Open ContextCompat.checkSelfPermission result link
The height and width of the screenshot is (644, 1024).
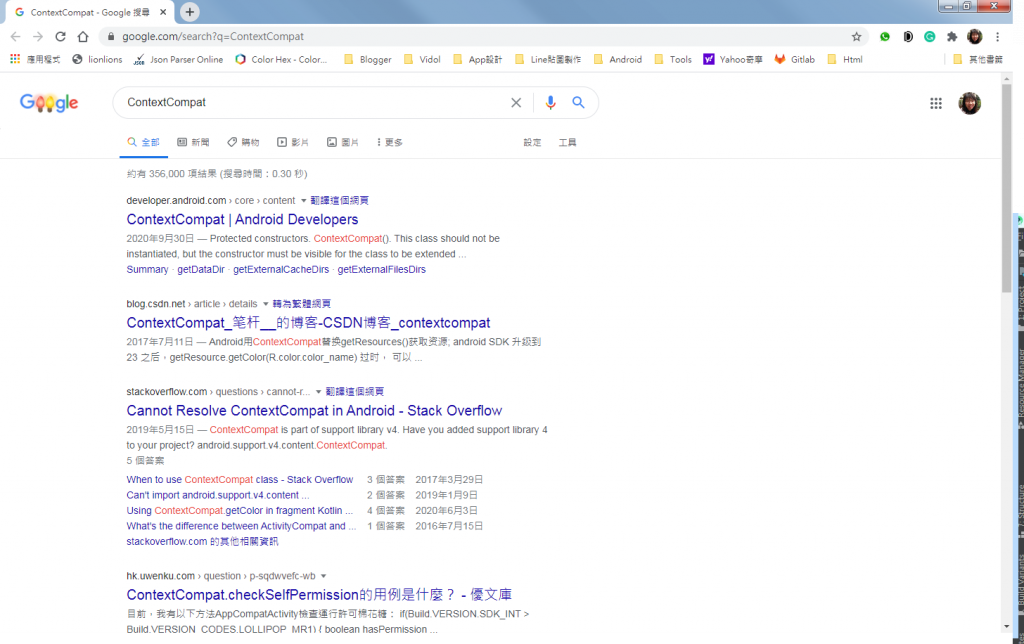pos(319,595)
